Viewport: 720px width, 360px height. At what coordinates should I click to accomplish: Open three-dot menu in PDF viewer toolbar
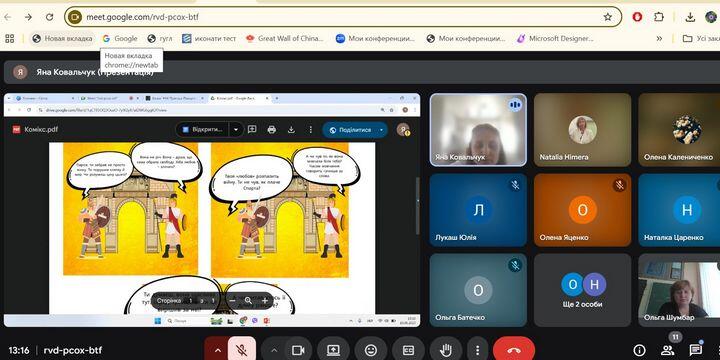click(310, 129)
